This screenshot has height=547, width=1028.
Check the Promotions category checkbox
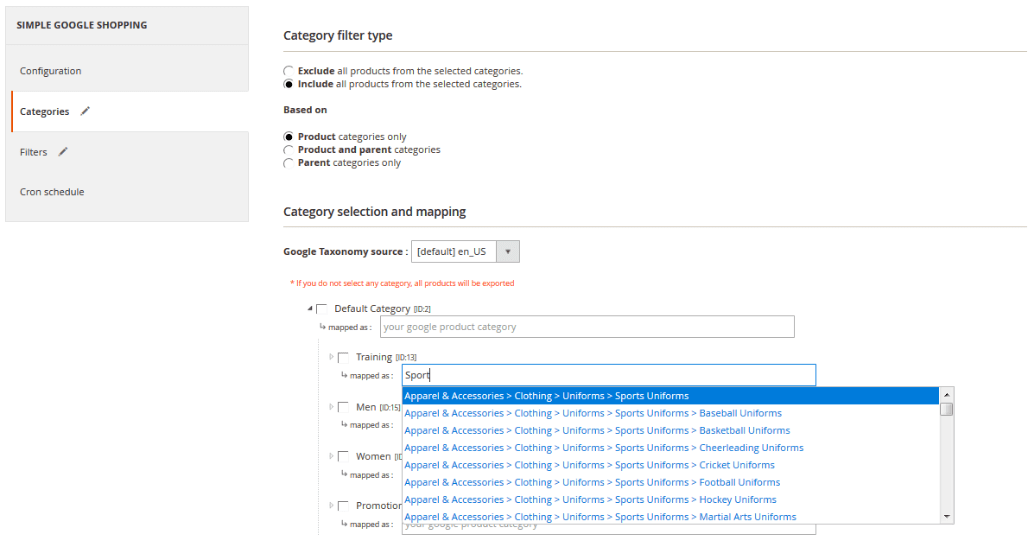click(344, 506)
